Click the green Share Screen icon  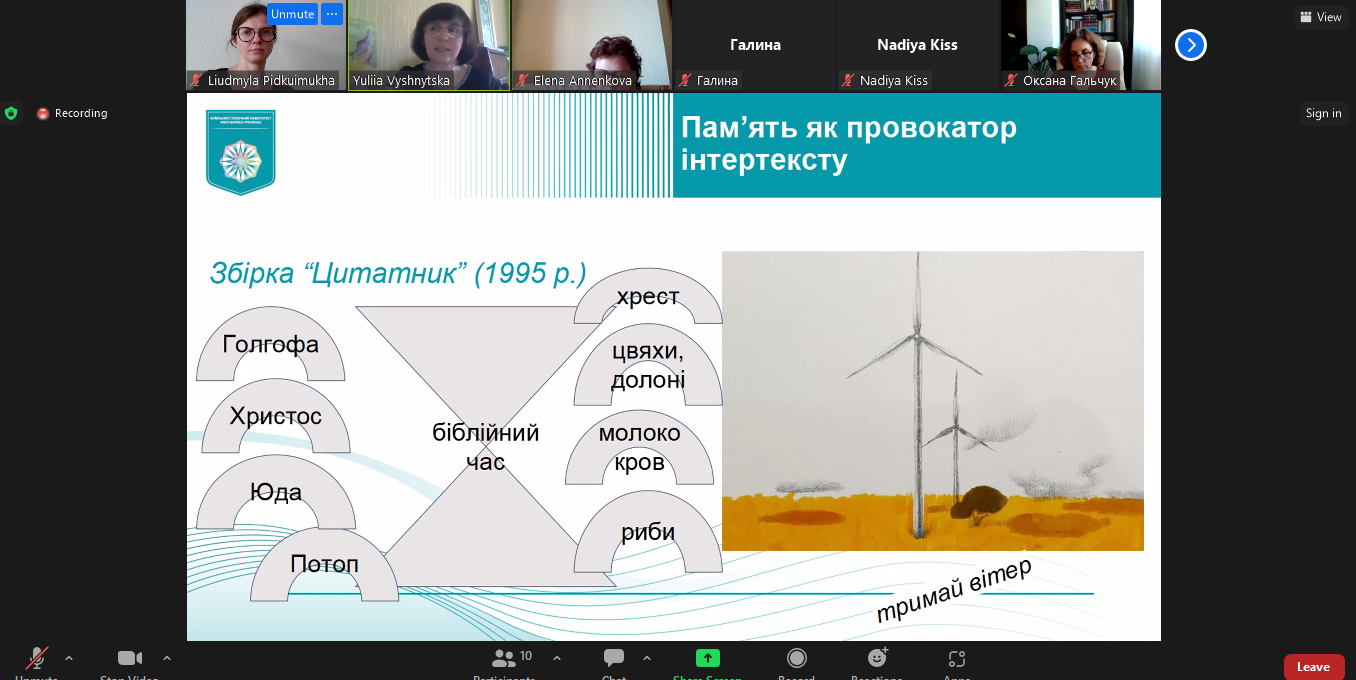tap(708, 659)
